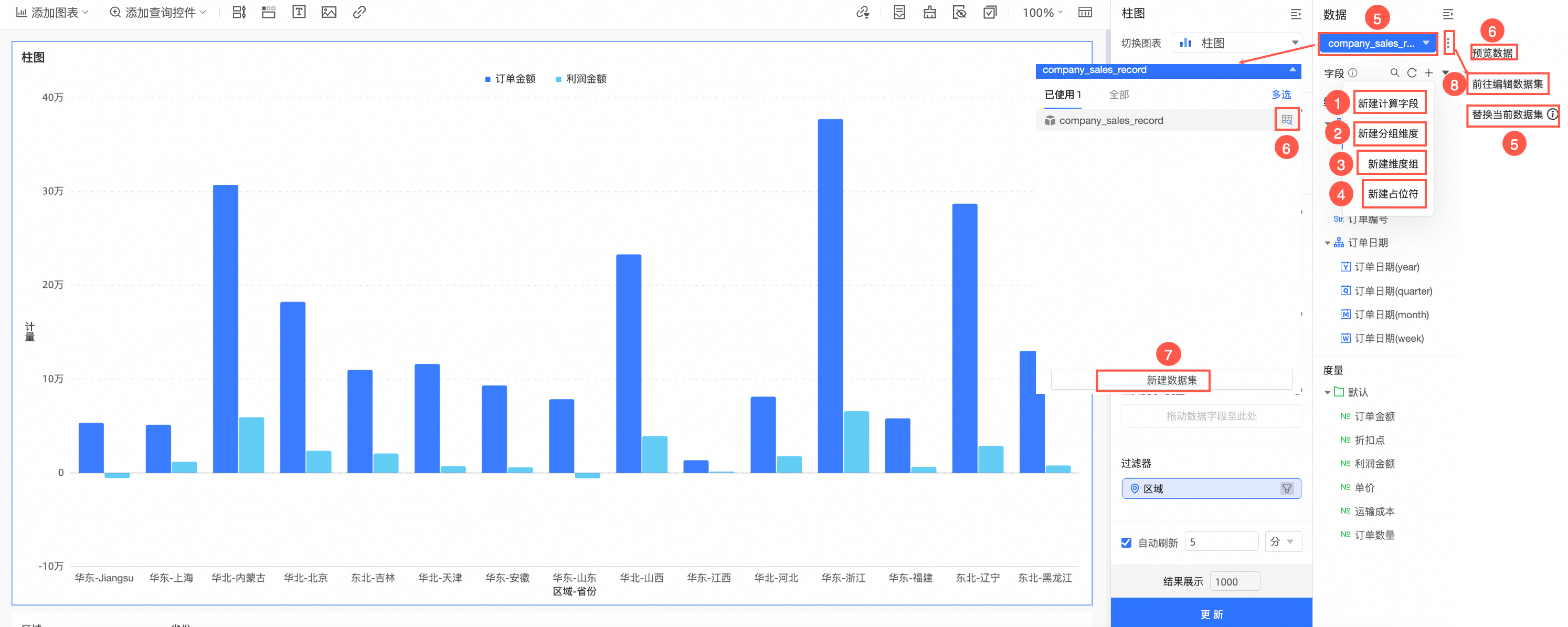1568x627 pixels.
Task: Click the auto-refresh interval input
Action: pos(1221,542)
